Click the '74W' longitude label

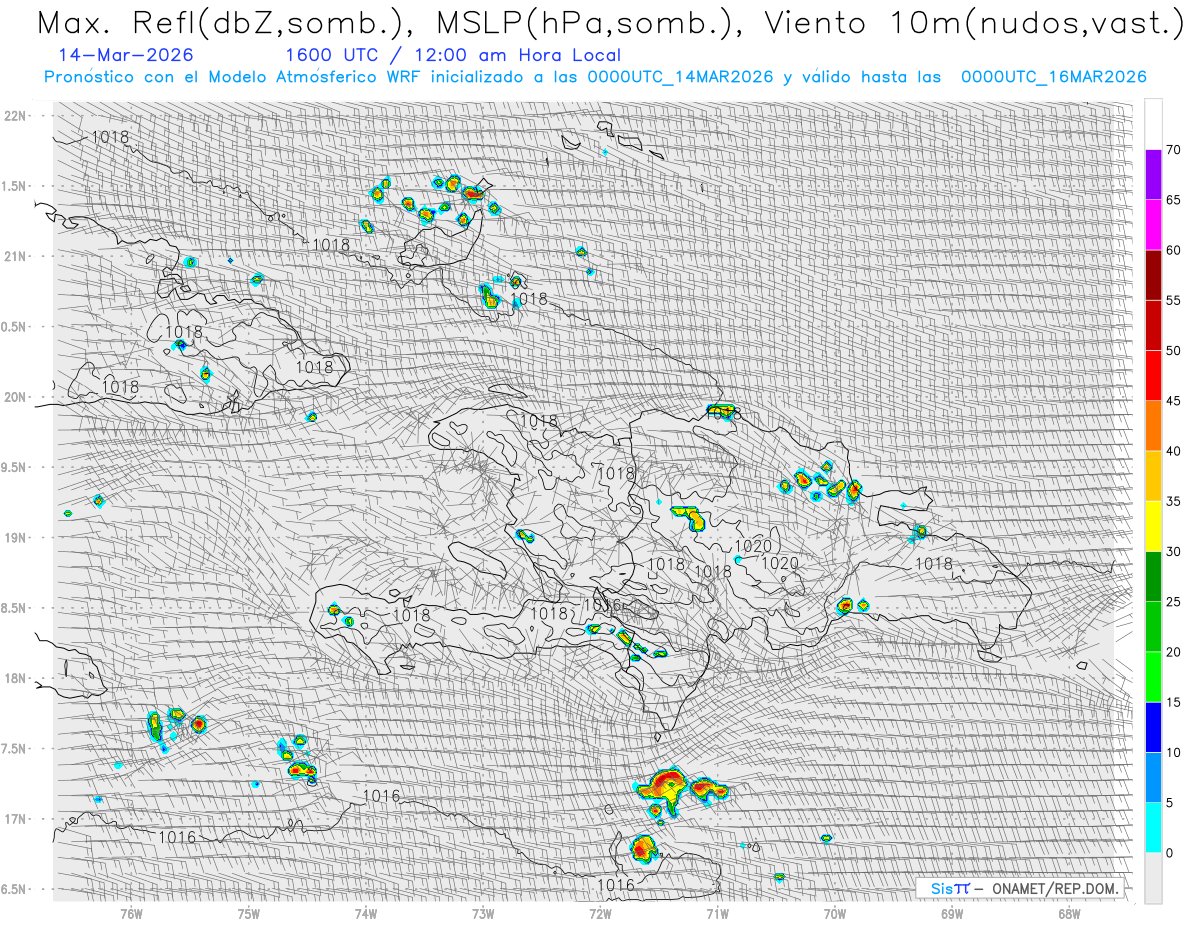pos(366,913)
